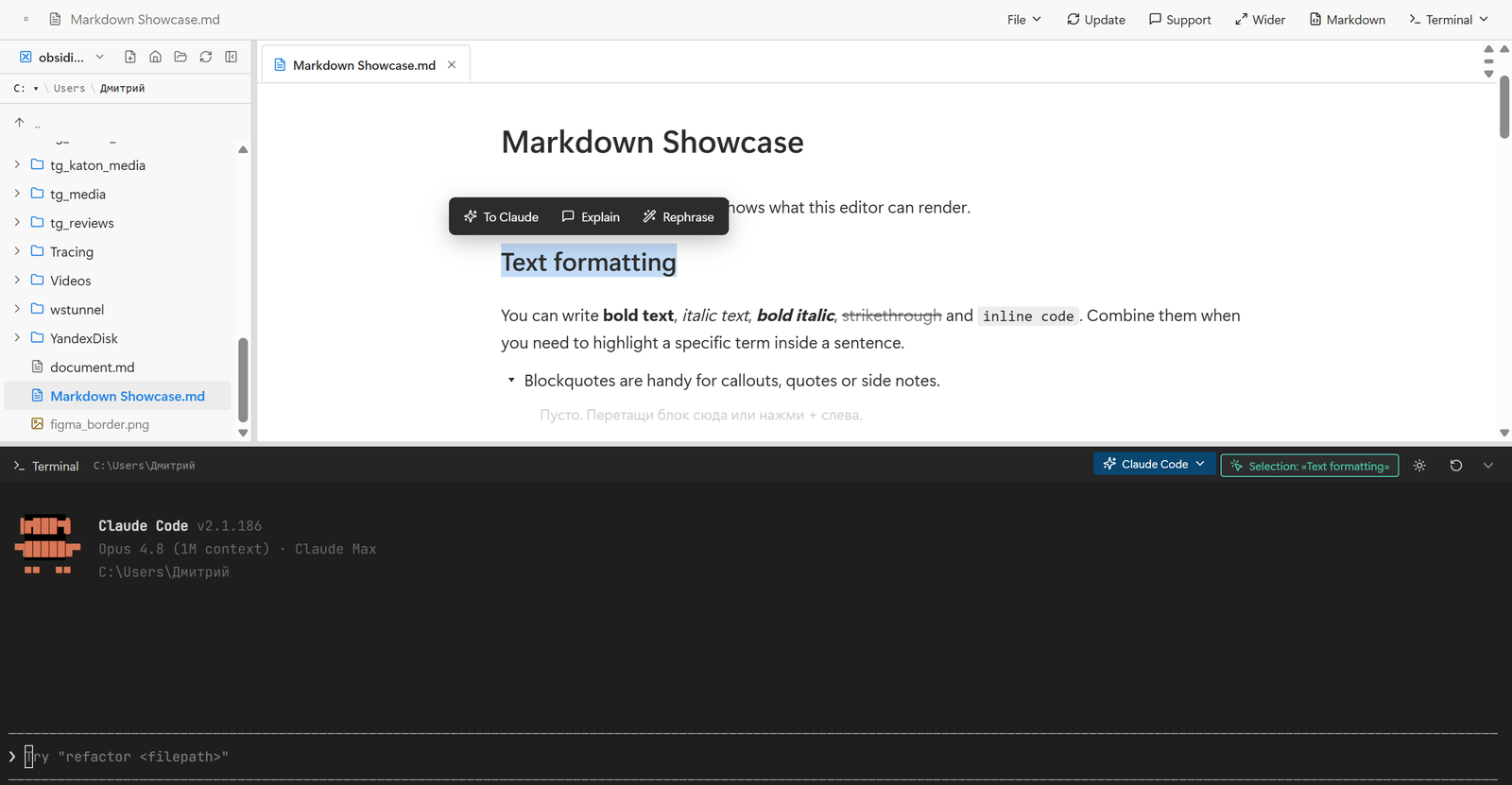Screen dimensions: 1512x785
Task: Expand the tg_katon_media folder
Action: 17,164
